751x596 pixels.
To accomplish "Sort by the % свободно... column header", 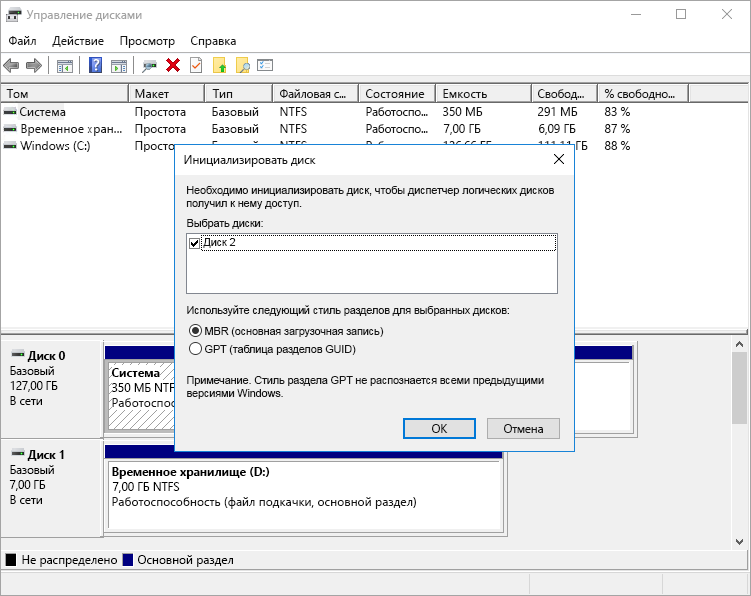I will point(643,93).
